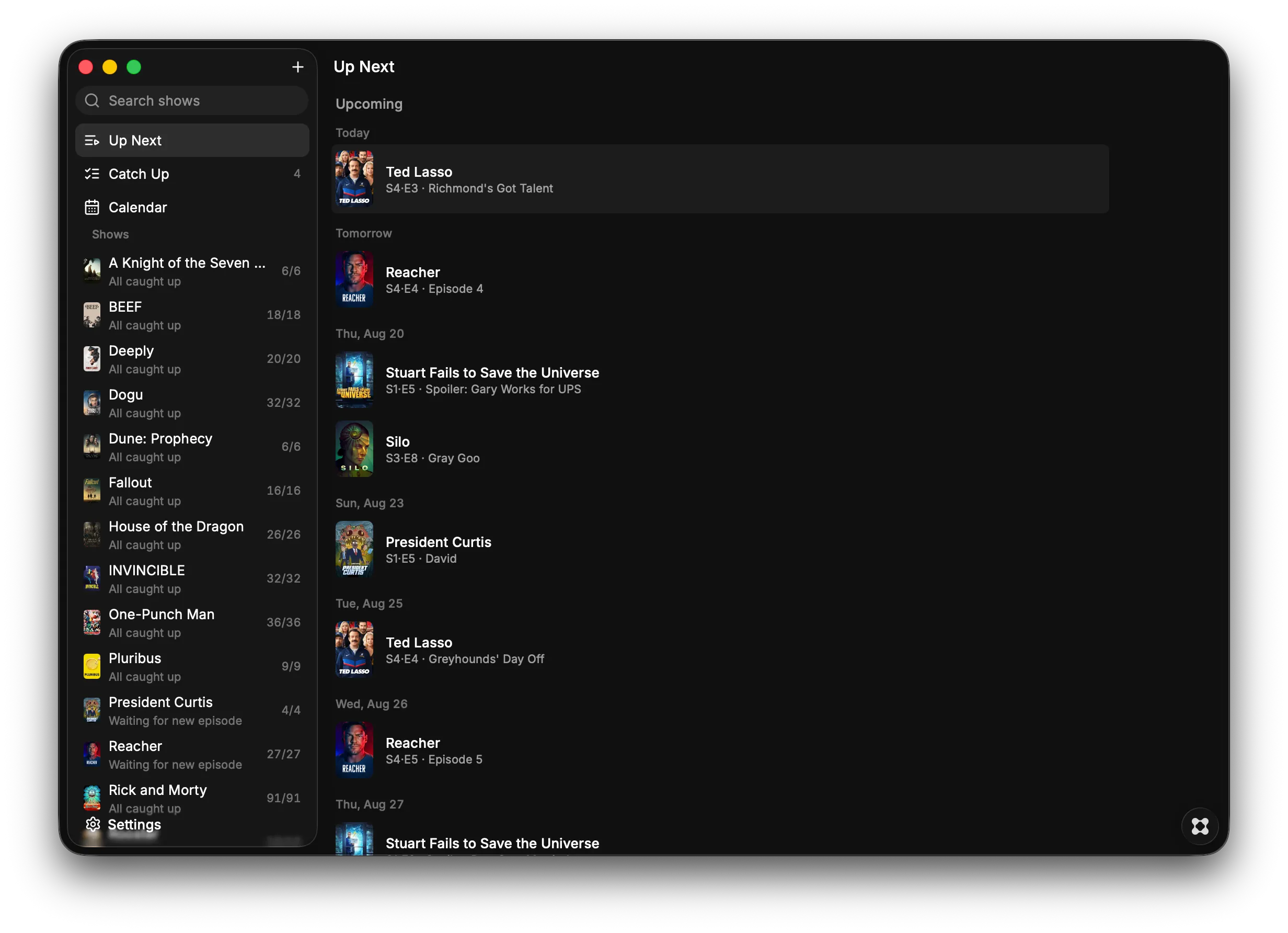The height and width of the screenshot is (933, 1288).
Task: Click the Dogu poster thumbnail in sidebar
Action: [92, 403]
